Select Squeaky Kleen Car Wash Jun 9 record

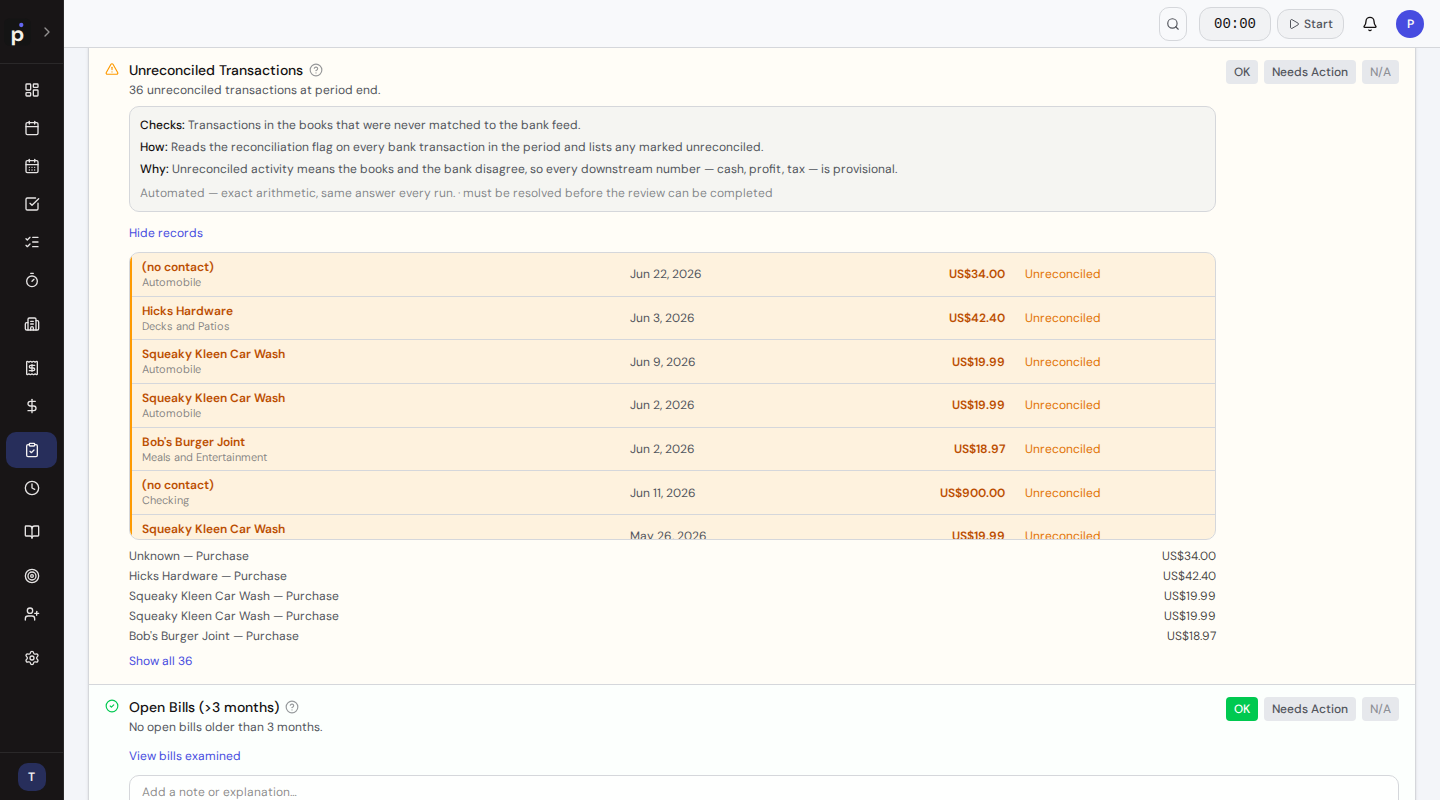pyautogui.click(x=673, y=361)
